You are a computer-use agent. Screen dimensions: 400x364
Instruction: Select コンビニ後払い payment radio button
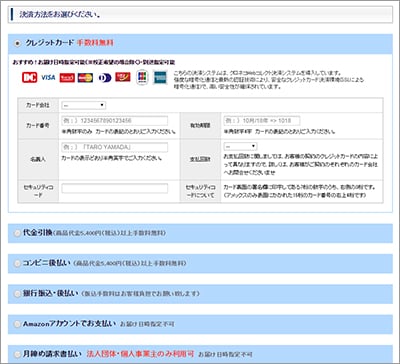tap(17, 264)
